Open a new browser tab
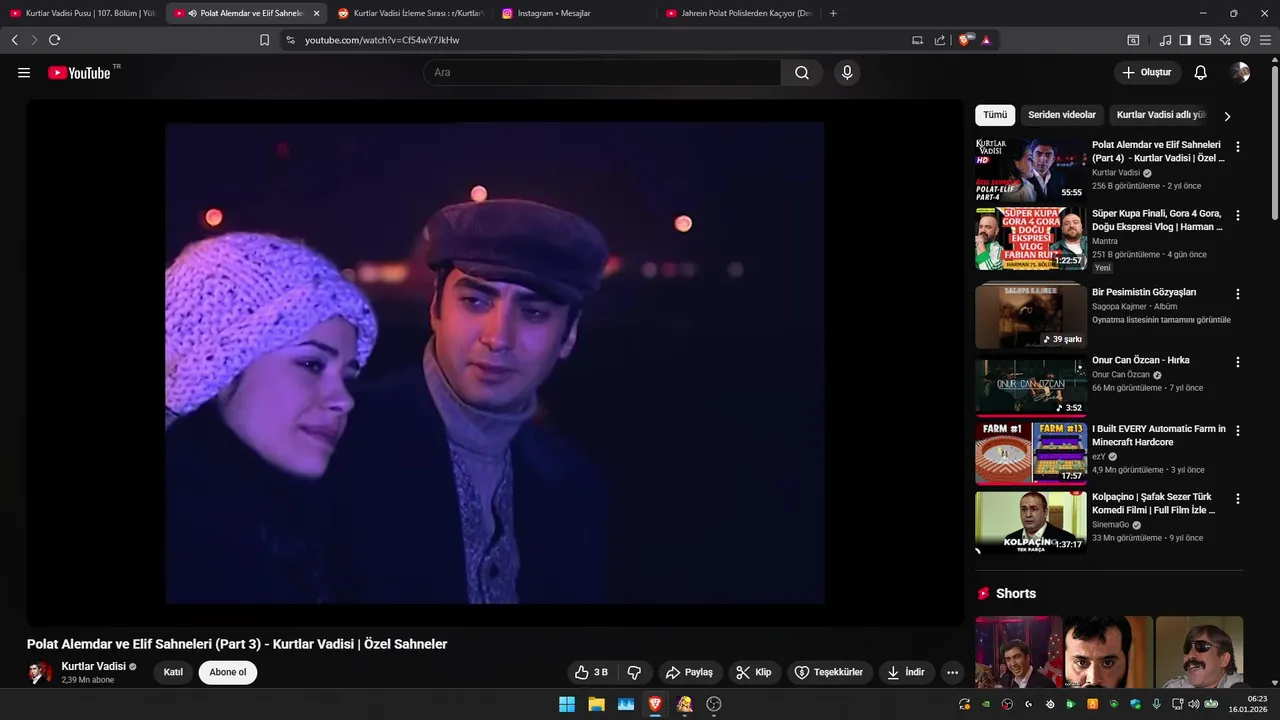 coord(833,13)
